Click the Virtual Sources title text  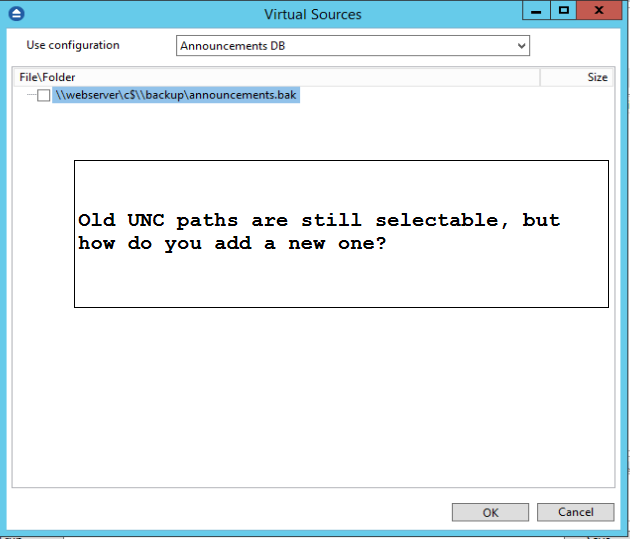coord(313,14)
